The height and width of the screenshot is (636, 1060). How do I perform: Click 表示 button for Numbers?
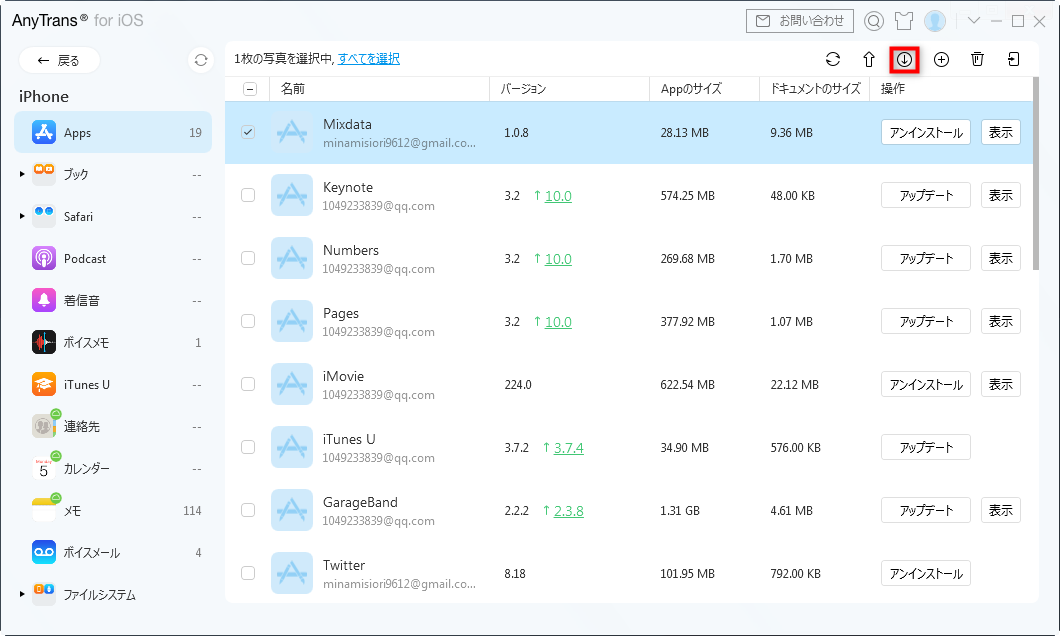tap(1001, 258)
